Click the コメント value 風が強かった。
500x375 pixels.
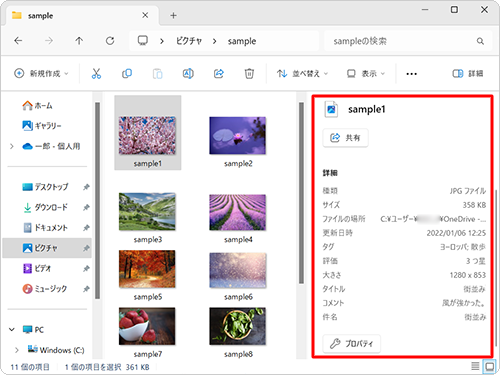(464, 303)
